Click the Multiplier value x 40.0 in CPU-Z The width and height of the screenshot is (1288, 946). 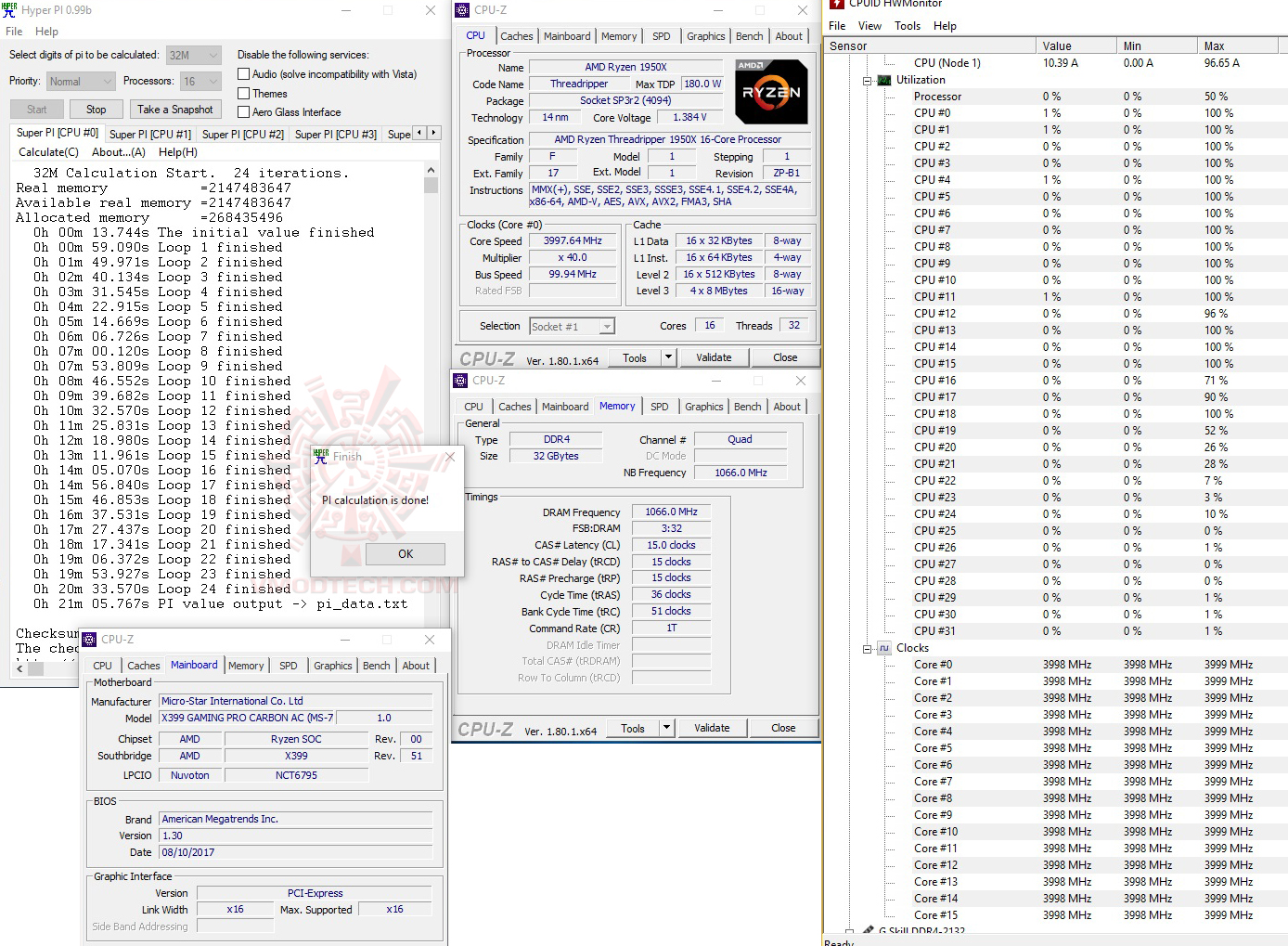573,258
